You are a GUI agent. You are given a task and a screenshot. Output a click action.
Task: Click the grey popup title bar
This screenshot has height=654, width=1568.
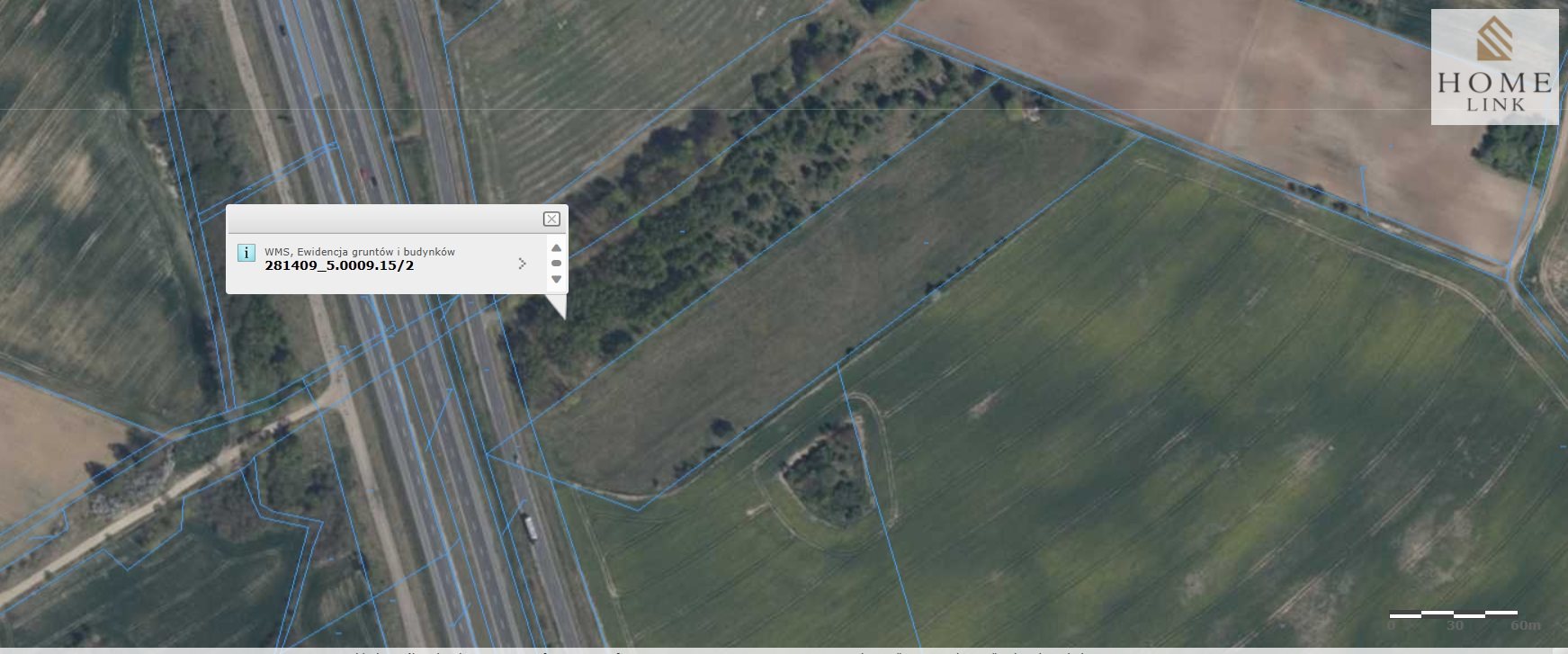pos(385,219)
